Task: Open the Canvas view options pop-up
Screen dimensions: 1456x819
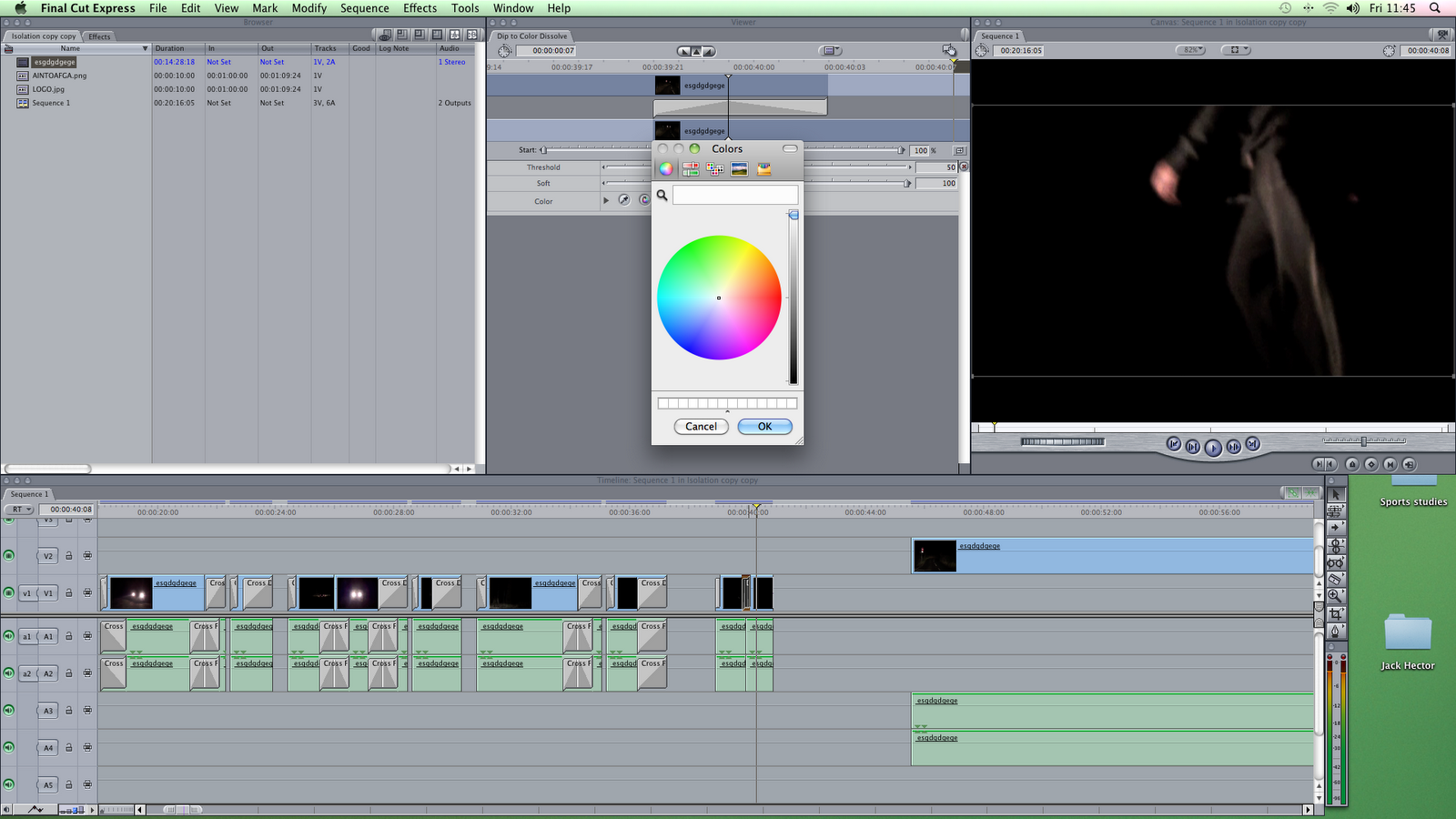Action: [1236, 50]
